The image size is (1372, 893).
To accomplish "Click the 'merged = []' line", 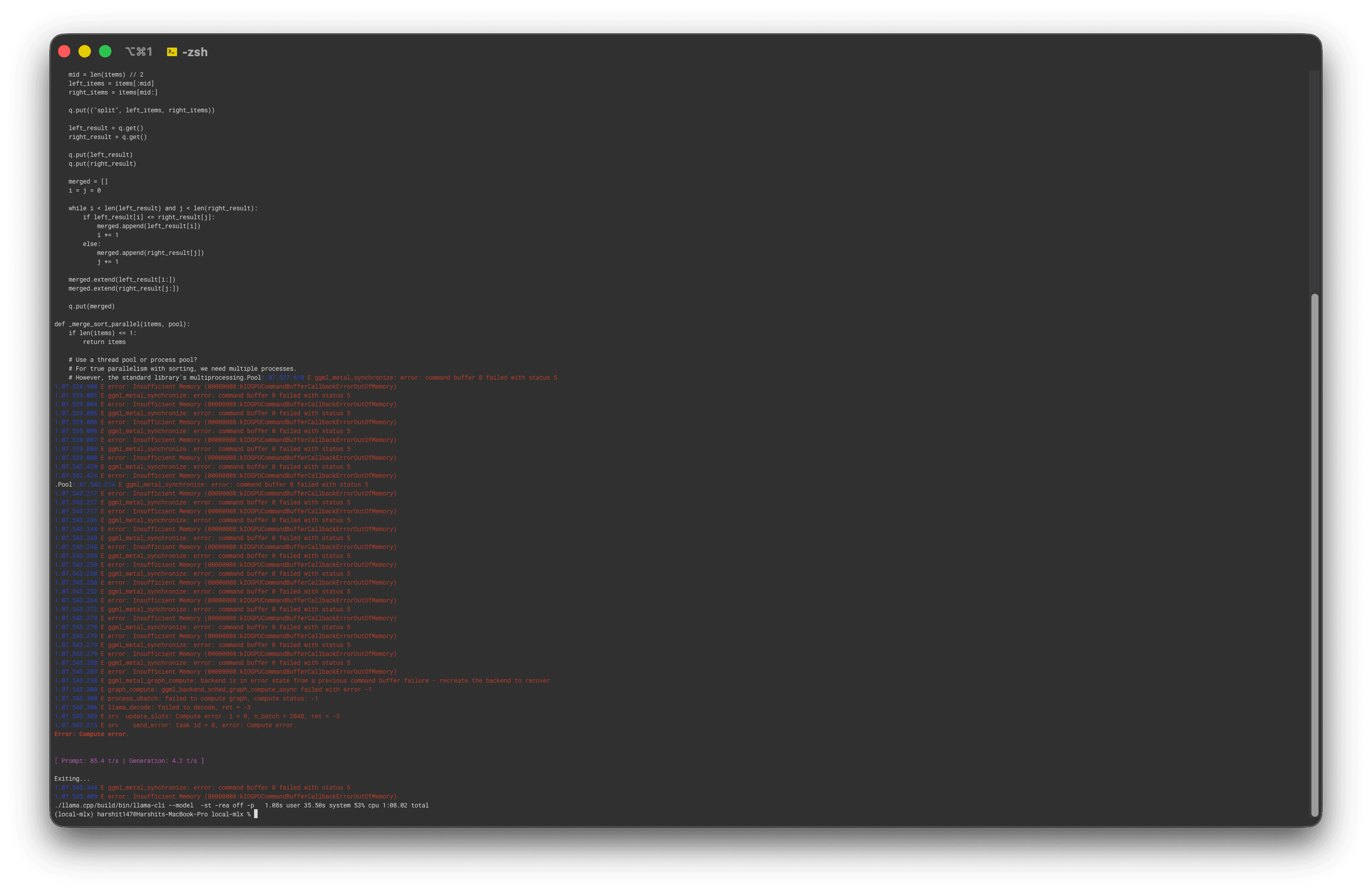I will (x=88, y=182).
